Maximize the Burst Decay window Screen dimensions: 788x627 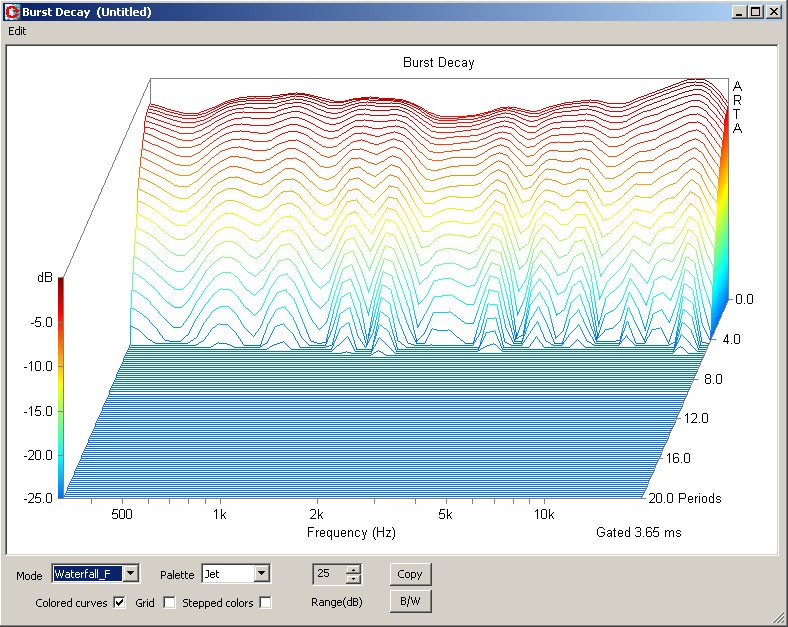point(756,12)
